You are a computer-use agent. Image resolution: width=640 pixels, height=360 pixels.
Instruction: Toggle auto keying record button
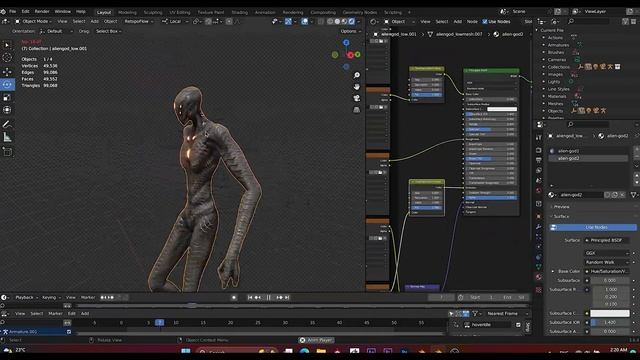pos(234,298)
